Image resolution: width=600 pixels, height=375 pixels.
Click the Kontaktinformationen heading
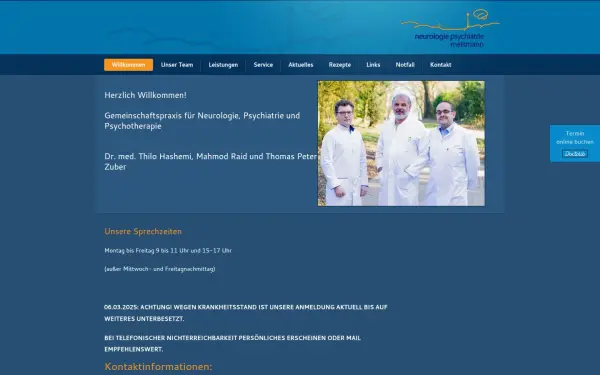[158, 367]
